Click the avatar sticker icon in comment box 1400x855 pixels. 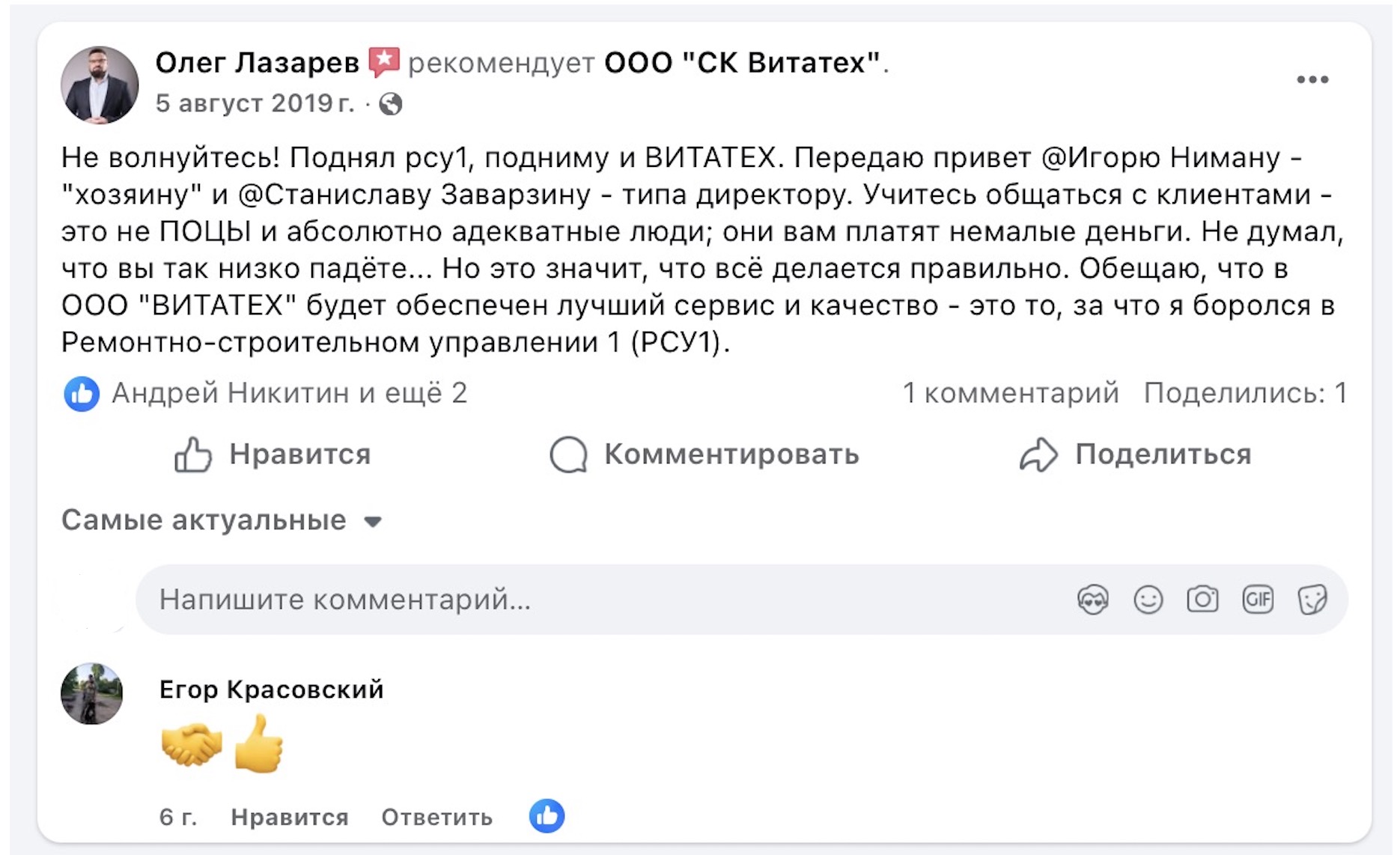tap(1092, 600)
